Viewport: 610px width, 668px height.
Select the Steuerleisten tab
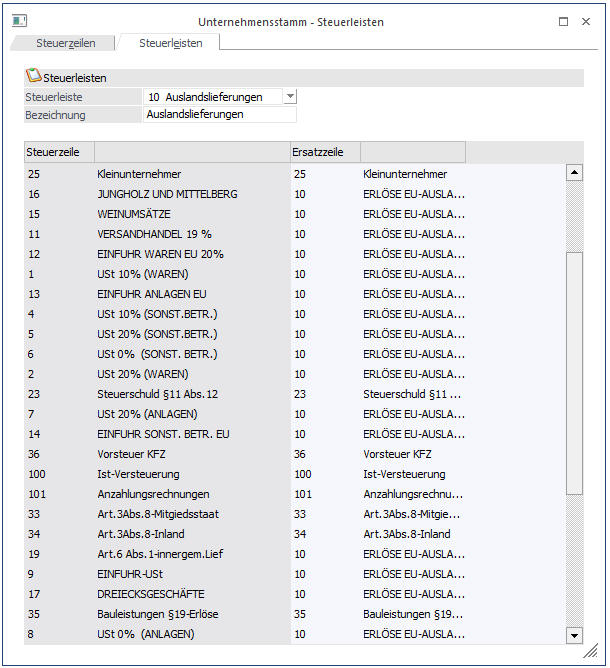click(x=171, y=44)
